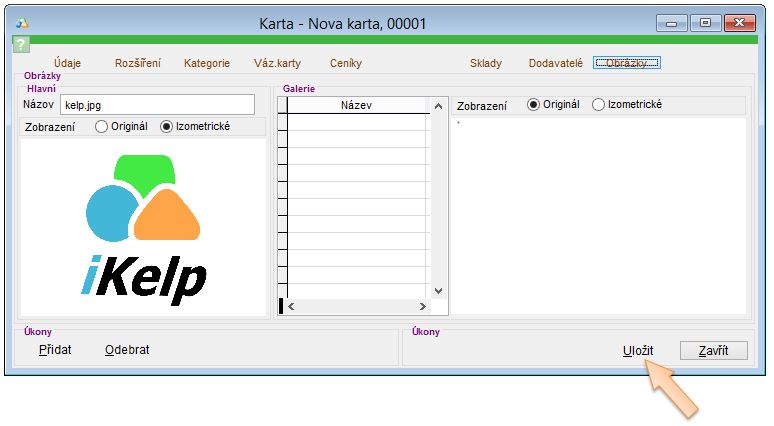This screenshot has width=774, height=426.
Task: Click the Přidat button to add image
Action: point(55,350)
